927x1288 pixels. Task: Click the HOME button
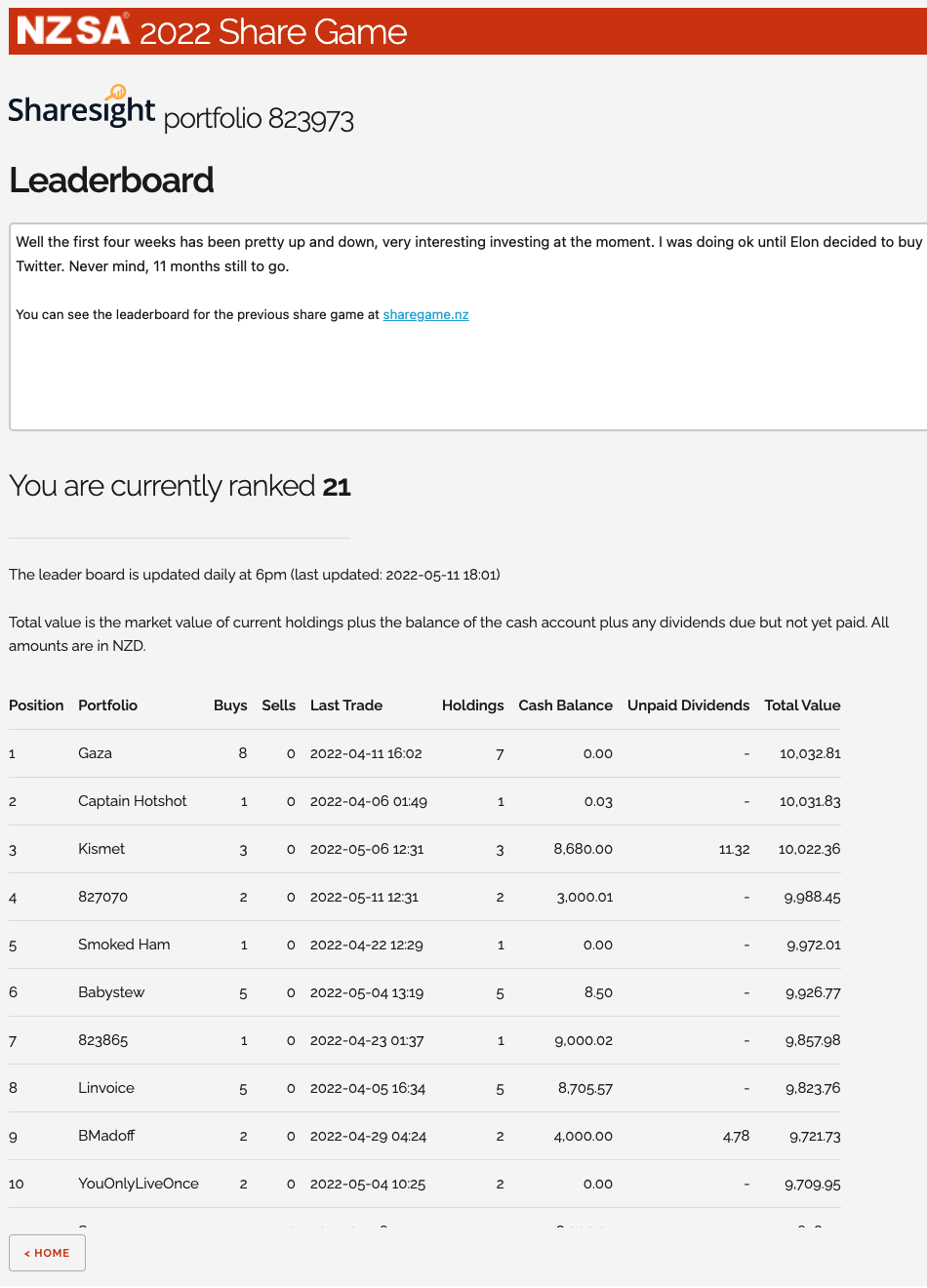tap(47, 1253)
